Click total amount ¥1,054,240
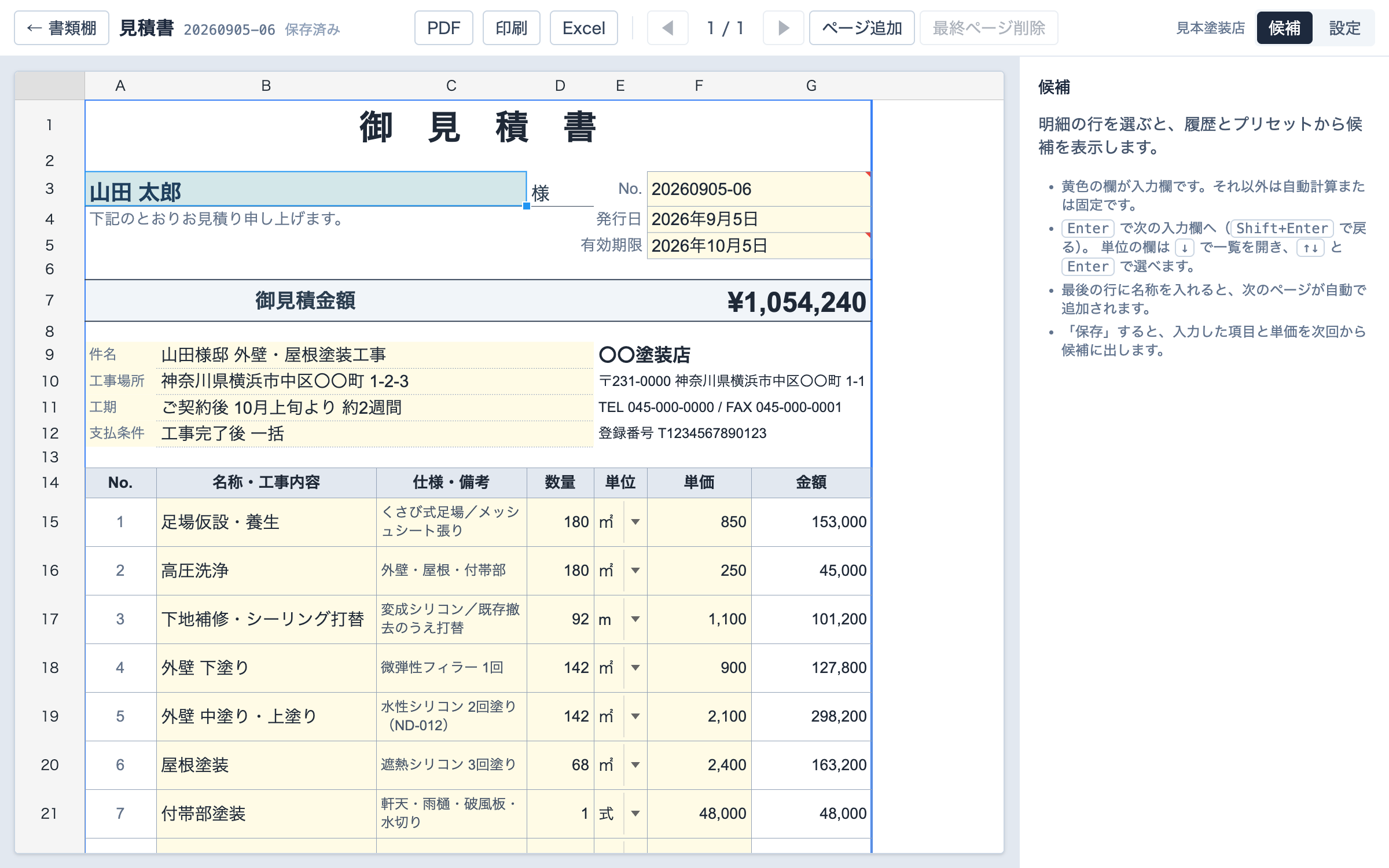Screen dimensions: 1389x868 (x=796, y=302)
